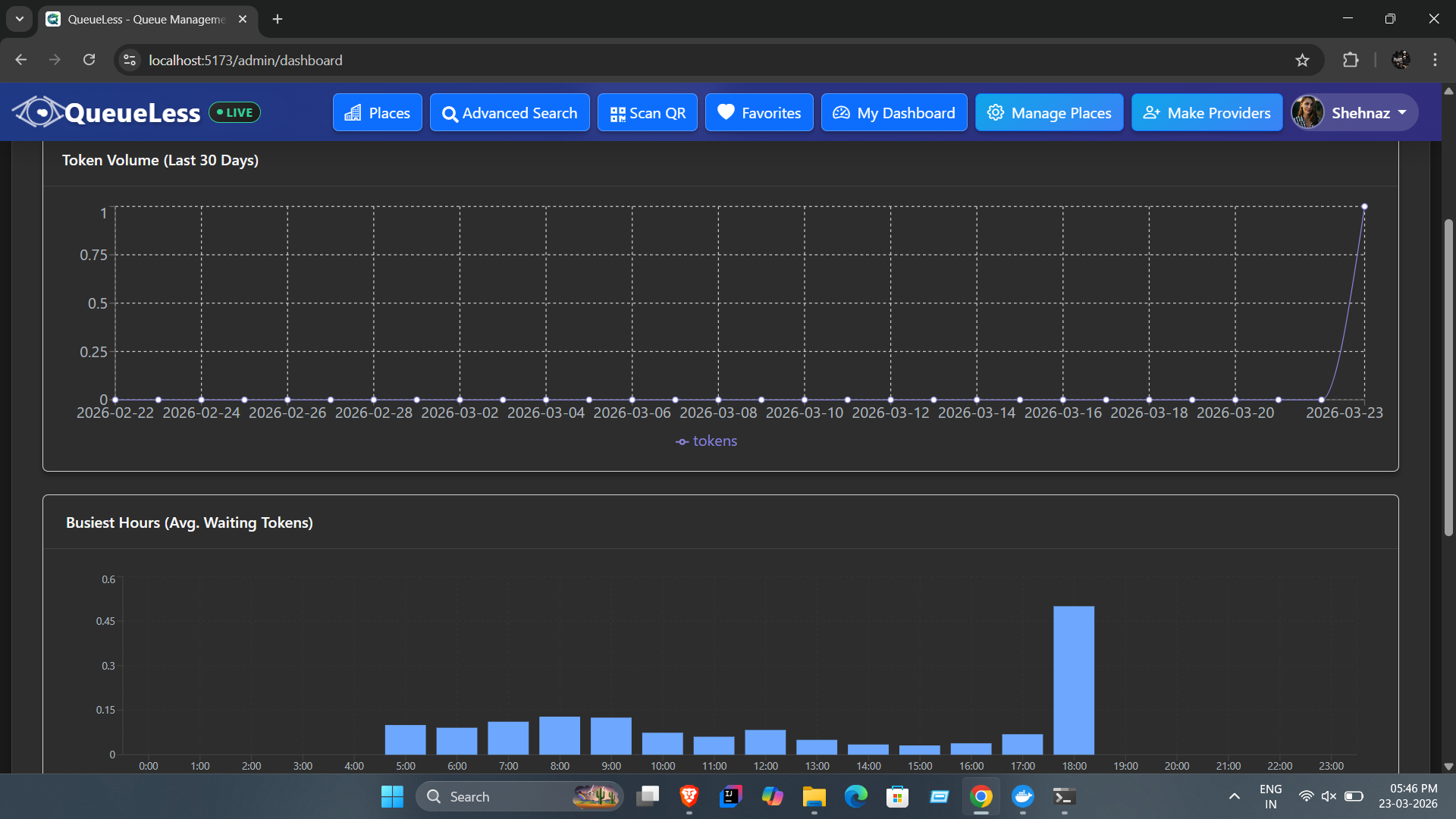Viewport: 1456px width, 819px height.
Task: Open My Dashboard
Action: (894, 112)
